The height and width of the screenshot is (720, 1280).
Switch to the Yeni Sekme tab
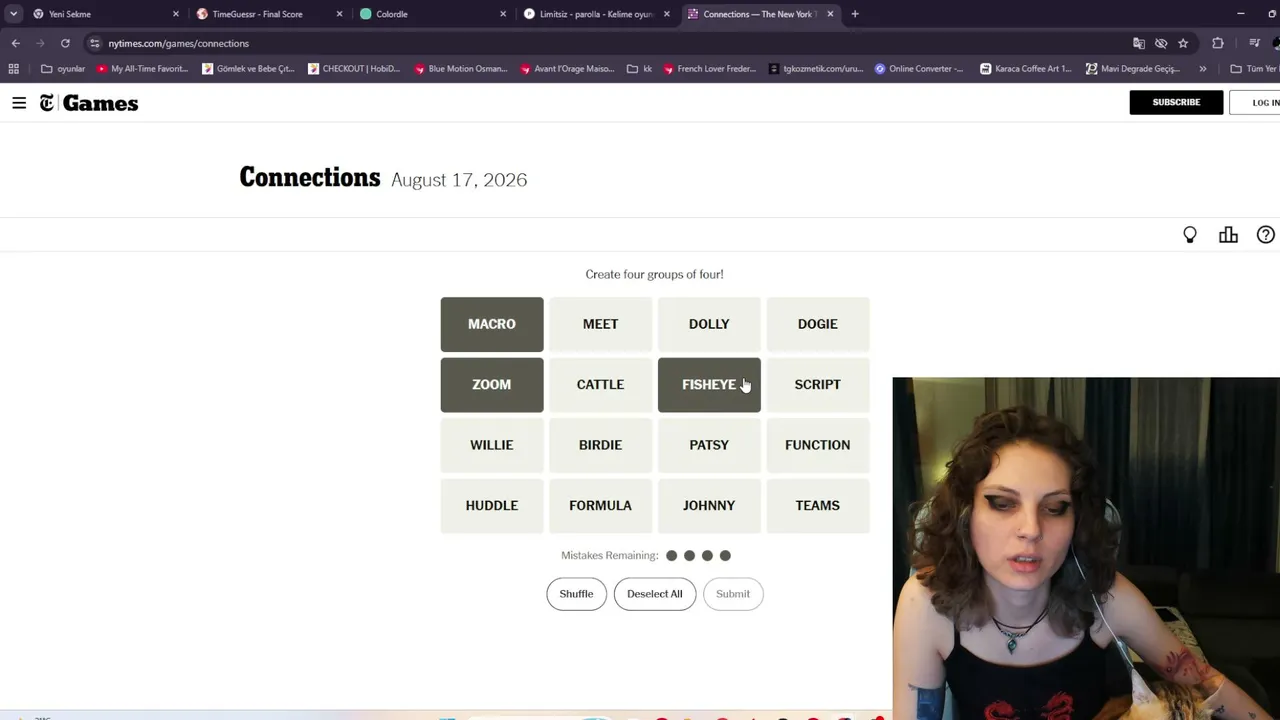[105, 14]
